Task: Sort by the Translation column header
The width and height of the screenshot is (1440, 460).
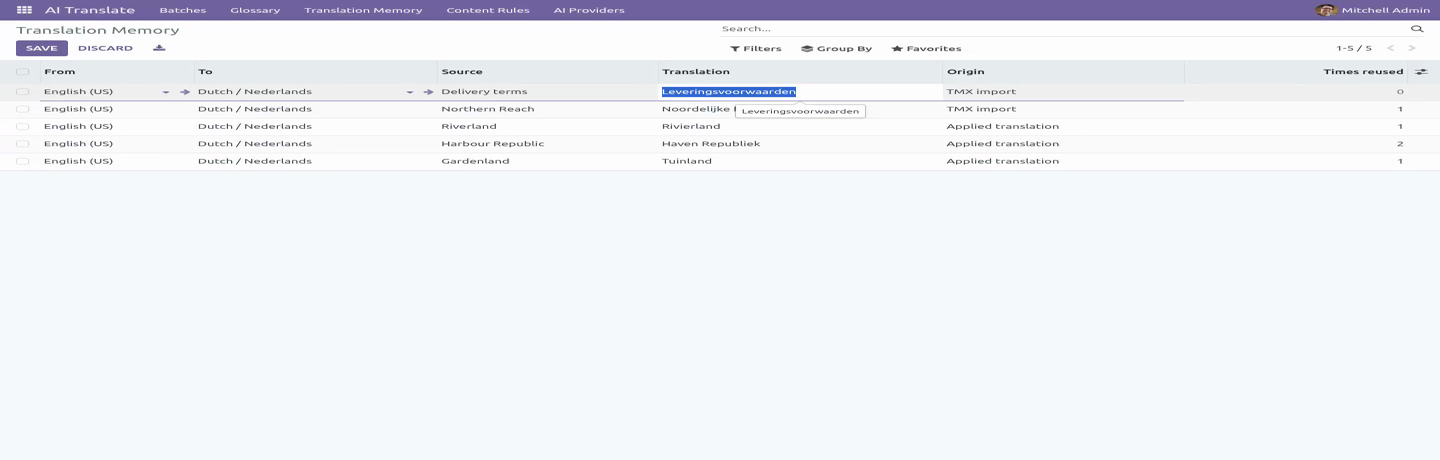Action: 801,72
